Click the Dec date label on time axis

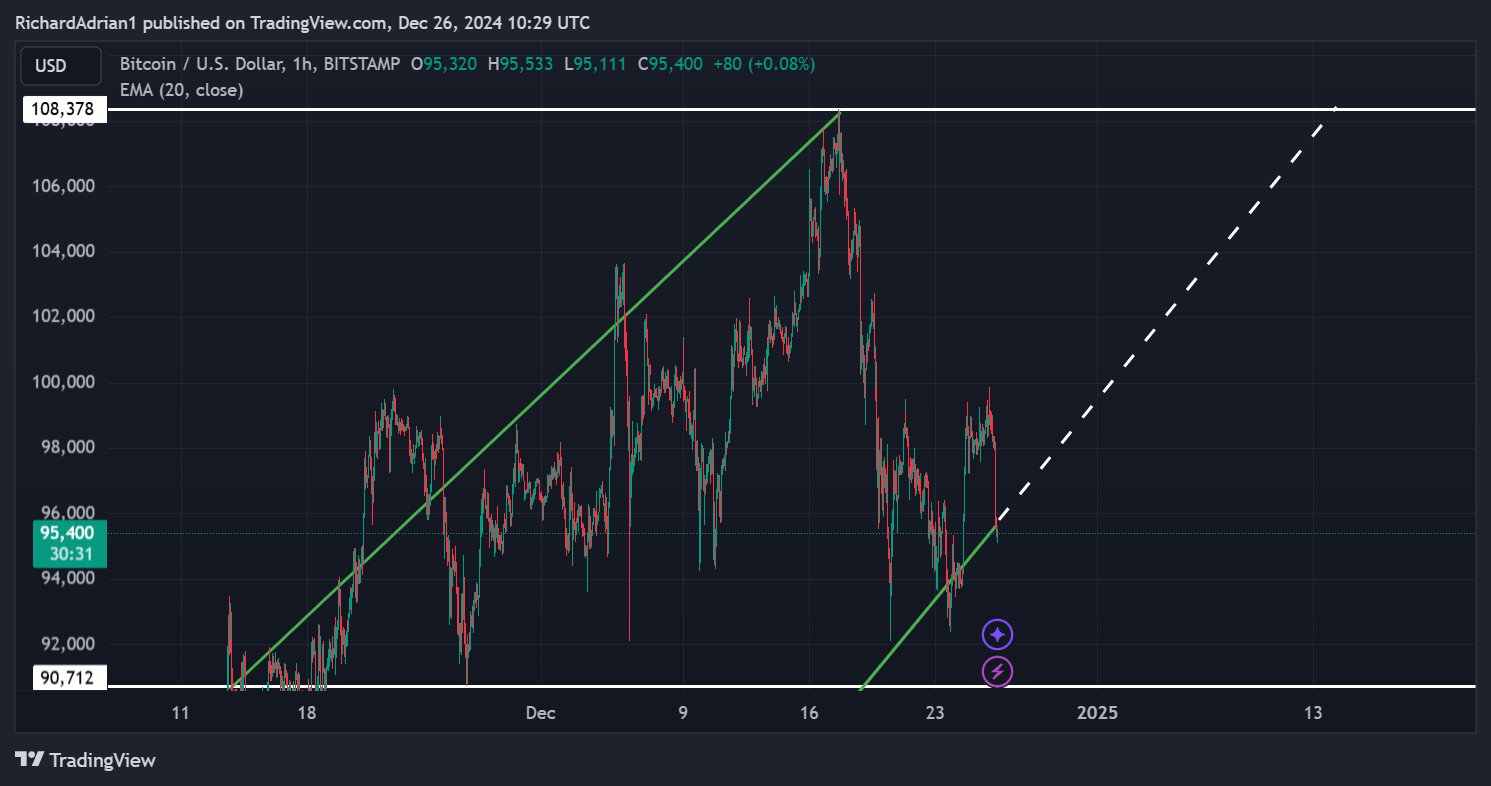tap(541, 713)
